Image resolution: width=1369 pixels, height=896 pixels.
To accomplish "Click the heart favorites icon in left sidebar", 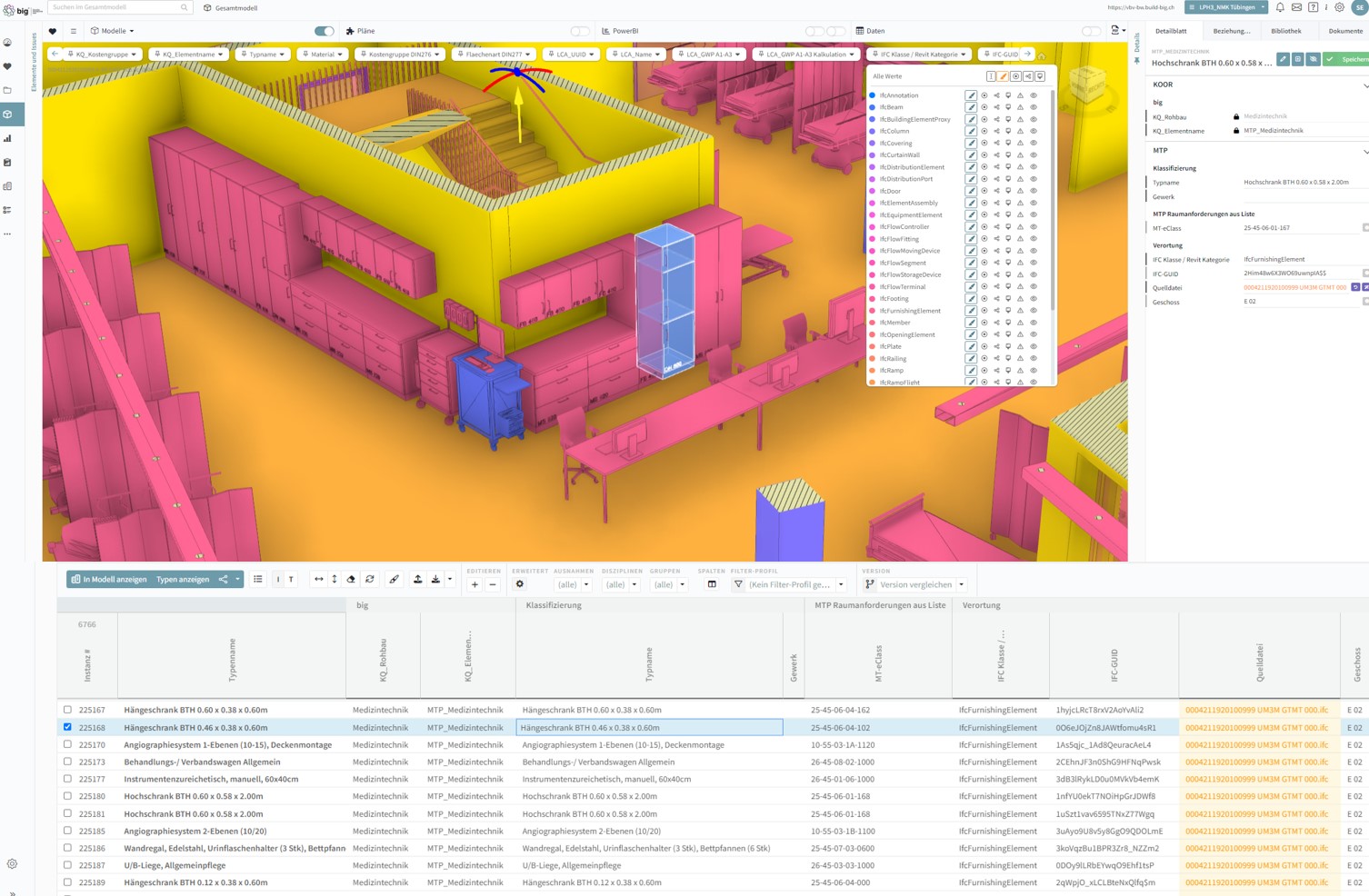I will [8, 66].
